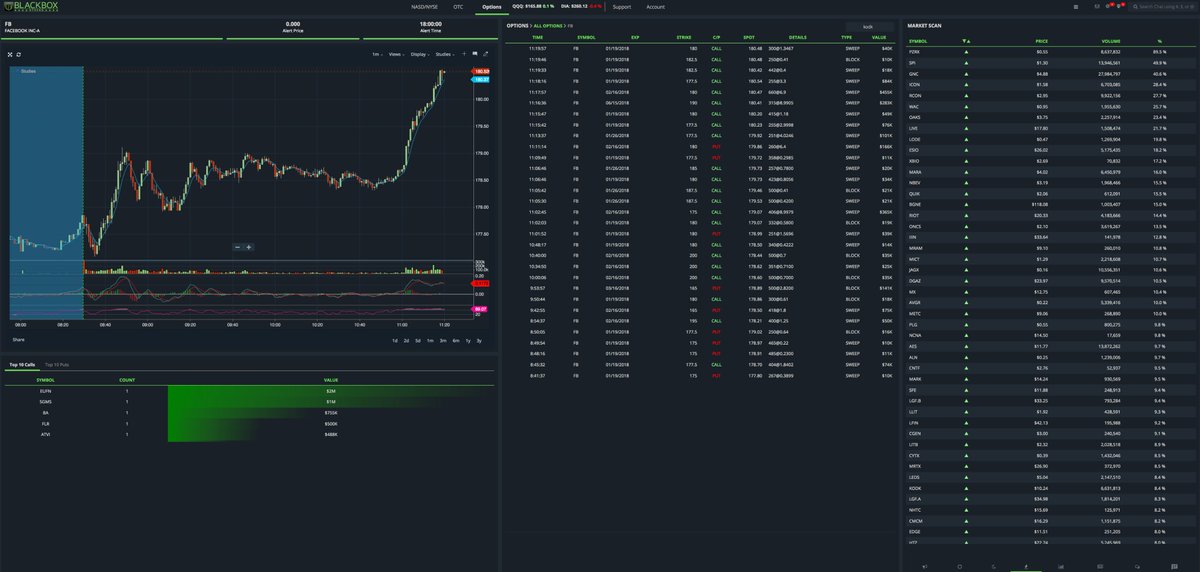
Task: Switch to the OTC tab
Action: click(x=458, y=7)
